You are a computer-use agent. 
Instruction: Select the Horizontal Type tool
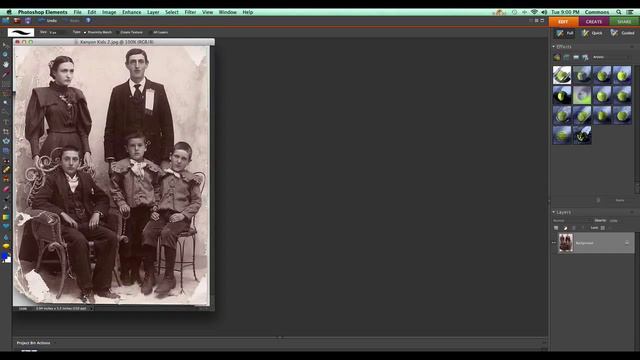tap(6, 122)
